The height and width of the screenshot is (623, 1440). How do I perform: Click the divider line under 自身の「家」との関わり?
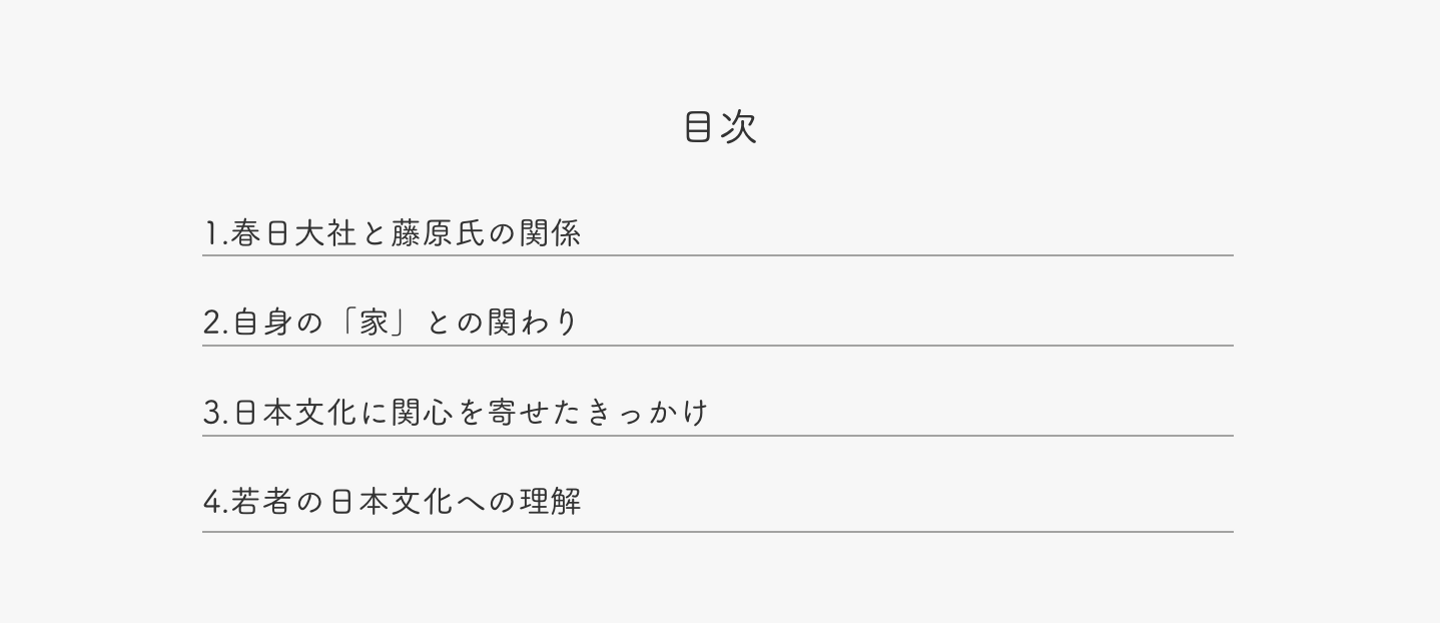pos(717,346)
